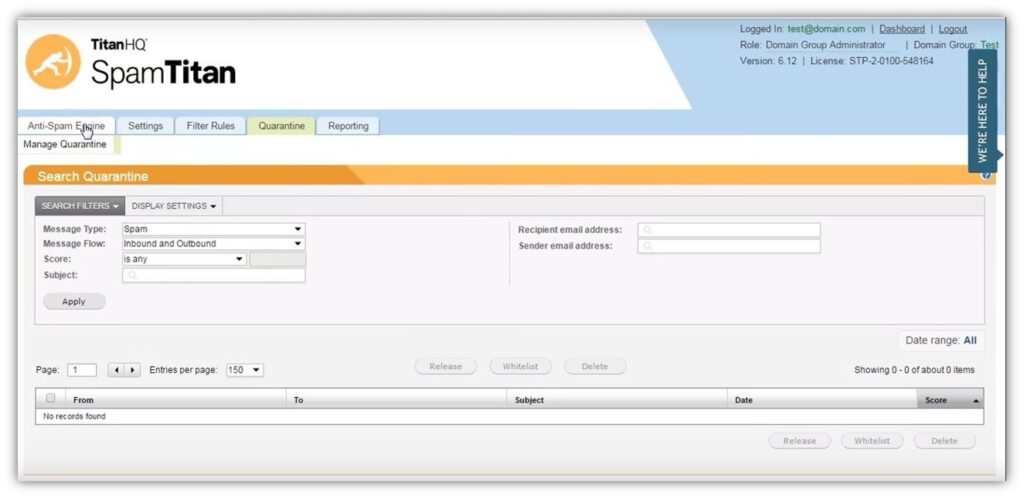Switch to the Reporting tab

pyautogui.click(x=348, y=126)
